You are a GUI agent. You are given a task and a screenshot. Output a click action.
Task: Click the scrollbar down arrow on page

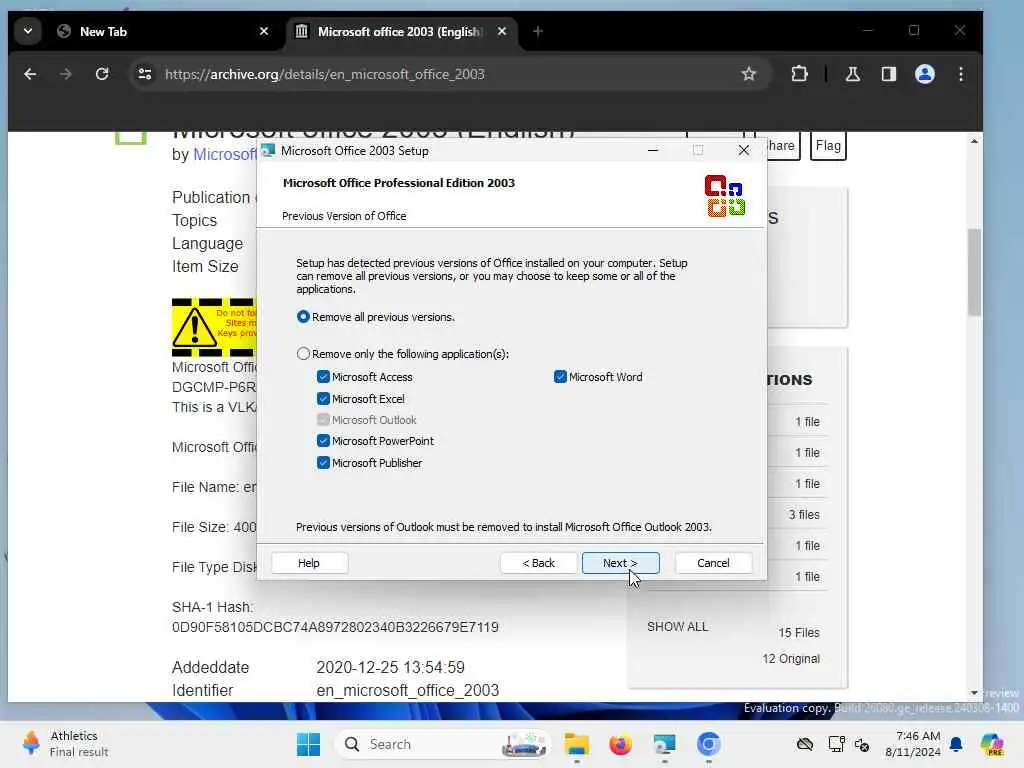click(974, 693)
